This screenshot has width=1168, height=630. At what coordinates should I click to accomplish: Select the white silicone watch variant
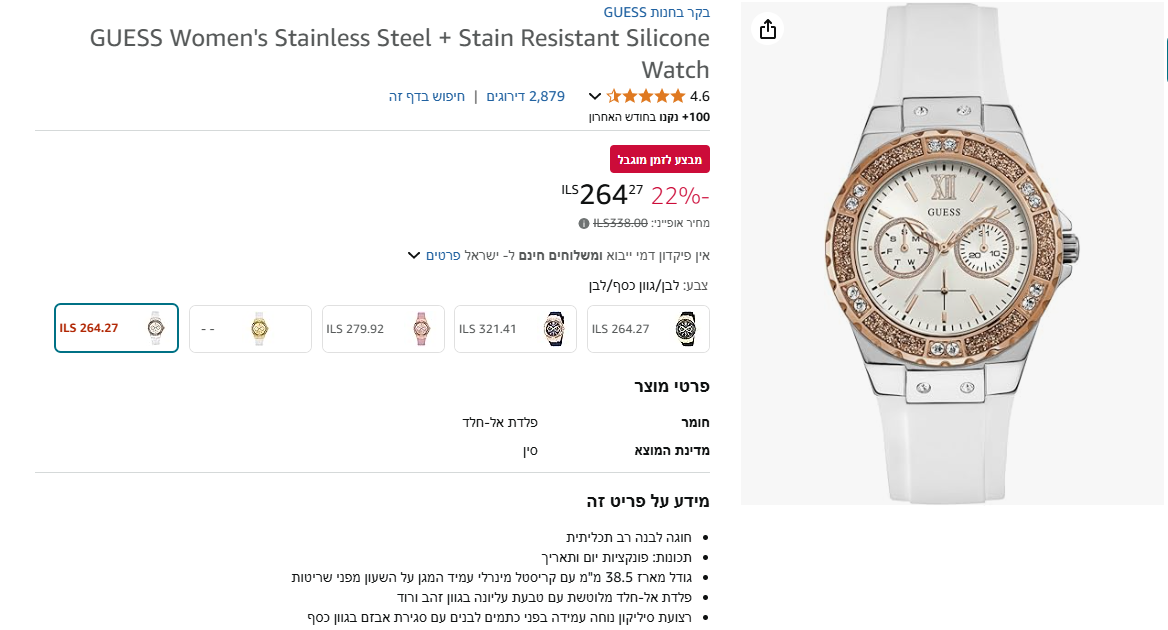pos(116,328)
